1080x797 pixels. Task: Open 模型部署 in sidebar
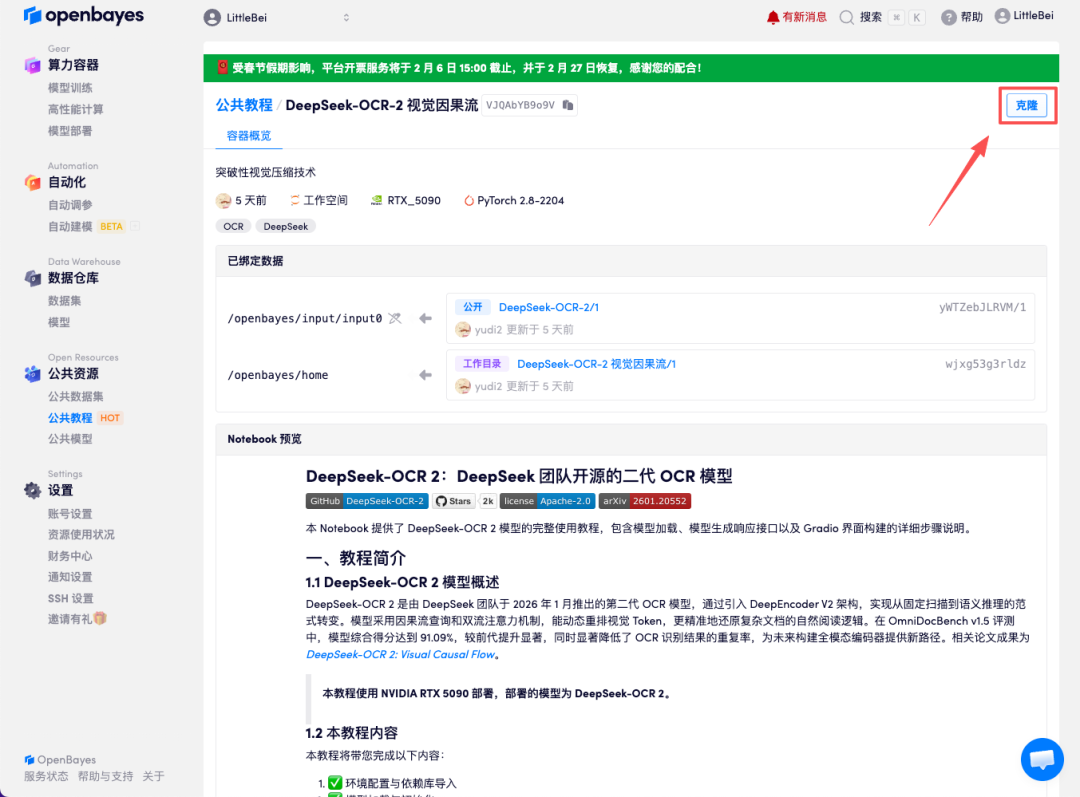(x=70, y=130)
